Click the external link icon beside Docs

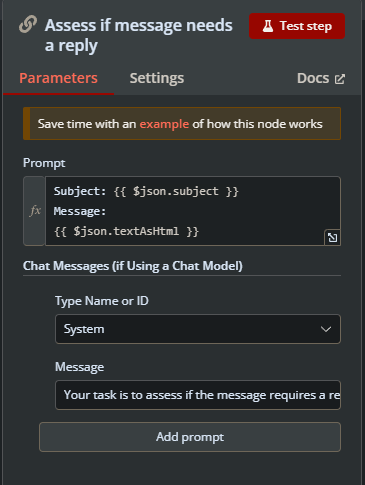point(340,79)
